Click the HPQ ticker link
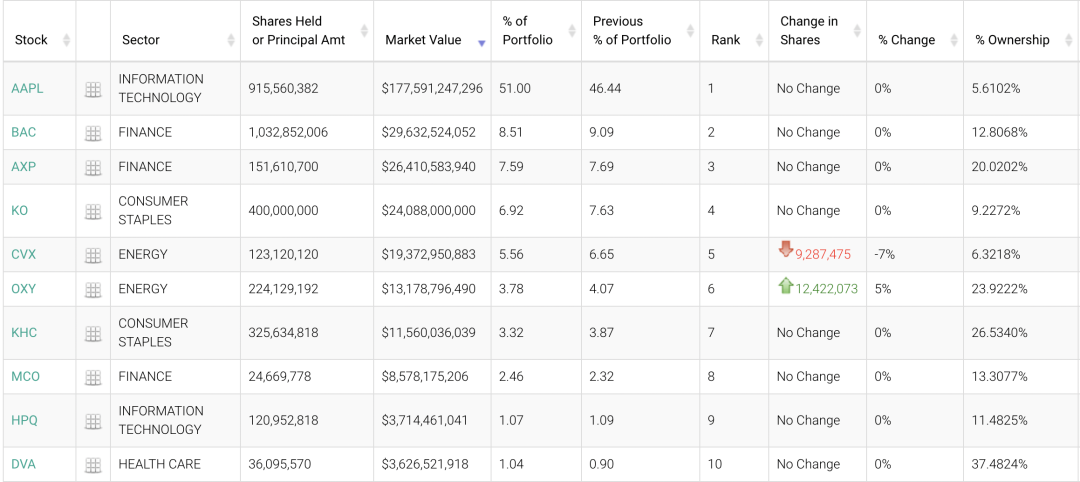 (x=25, y=421)
